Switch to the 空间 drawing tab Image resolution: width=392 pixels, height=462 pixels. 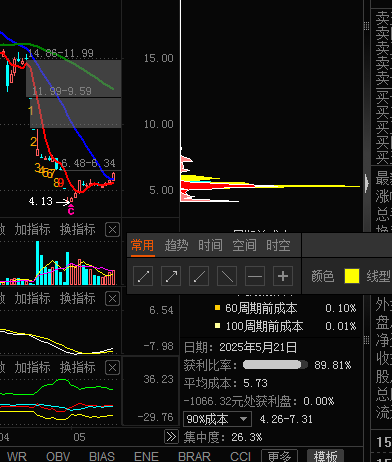(x=244, y=246)
